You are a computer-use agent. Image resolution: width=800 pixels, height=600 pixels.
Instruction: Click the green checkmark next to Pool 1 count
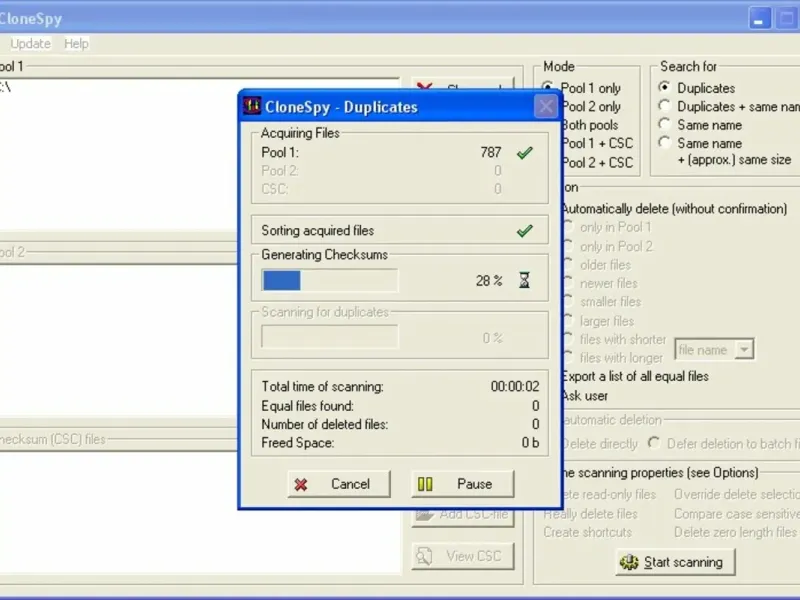coord(524,153)
